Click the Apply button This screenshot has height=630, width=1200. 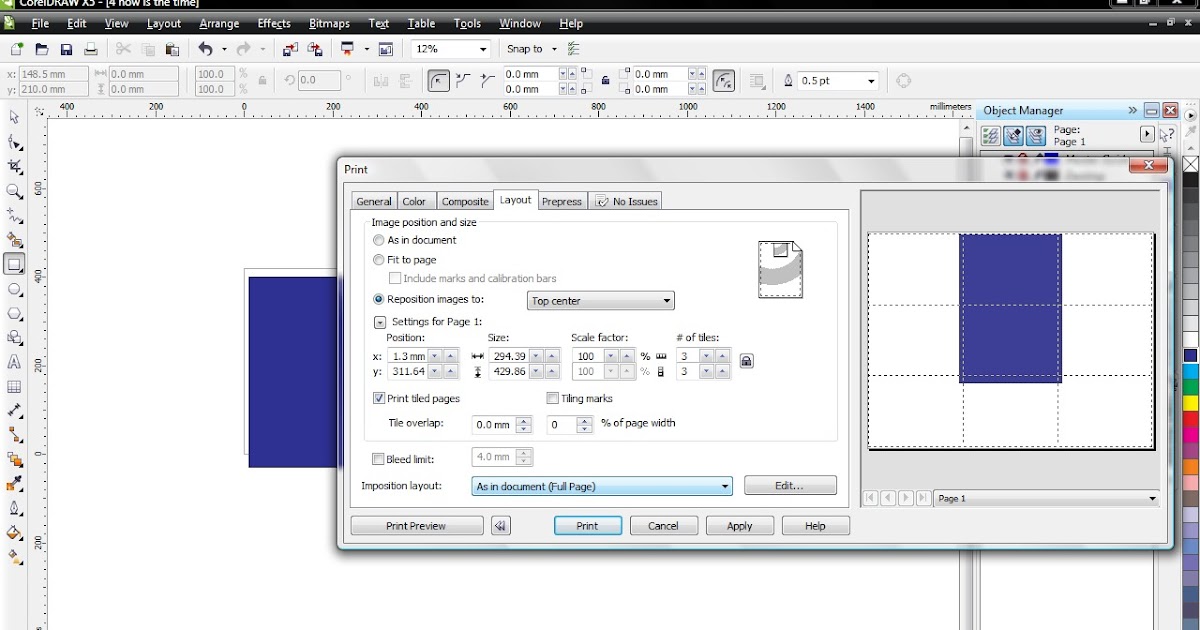point(739,525)
